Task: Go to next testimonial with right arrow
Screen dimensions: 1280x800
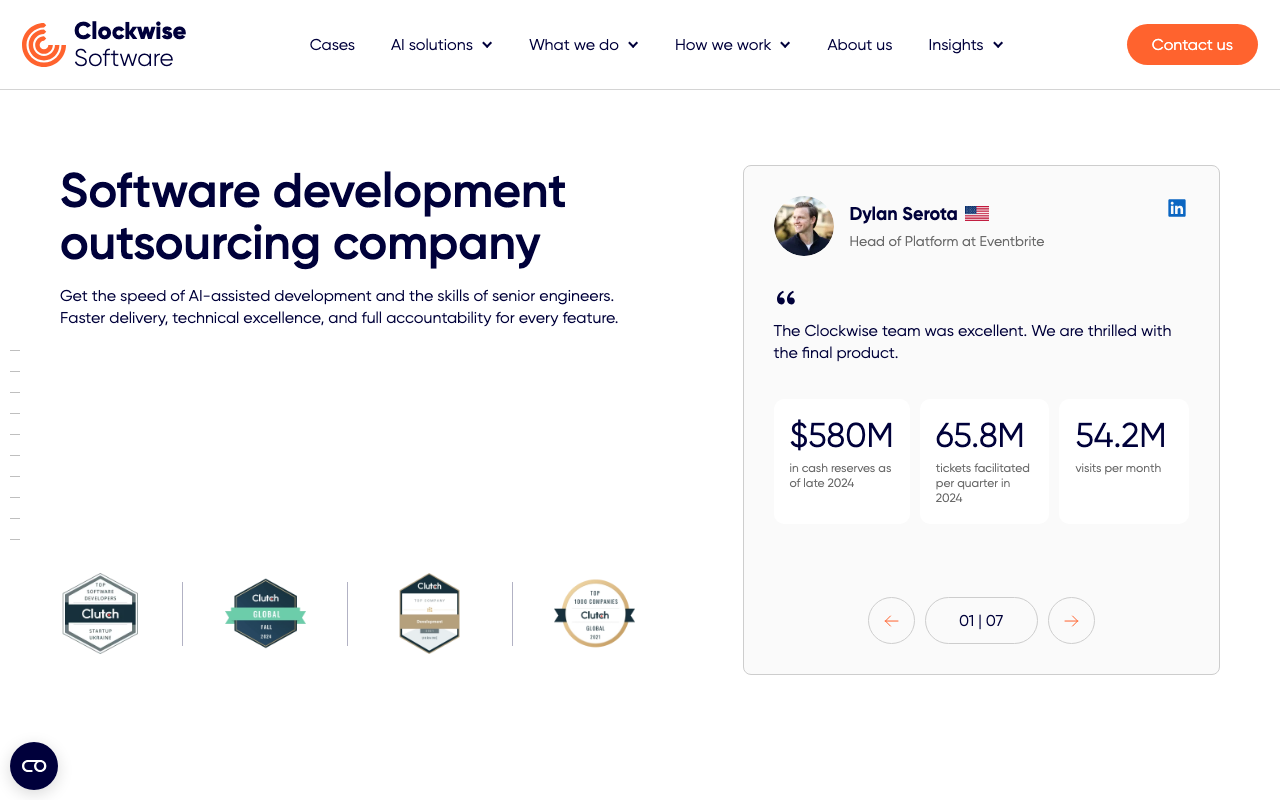Action: pos(1071,621)
